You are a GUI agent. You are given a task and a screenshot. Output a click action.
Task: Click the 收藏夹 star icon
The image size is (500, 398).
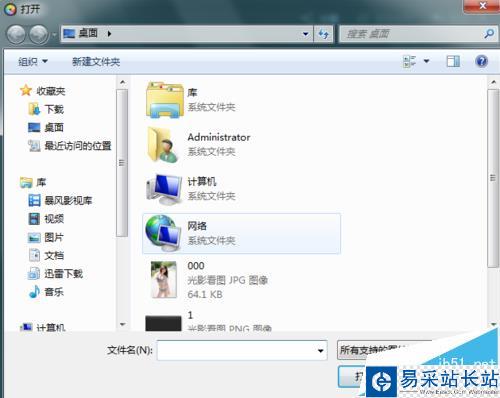[26, 90]
